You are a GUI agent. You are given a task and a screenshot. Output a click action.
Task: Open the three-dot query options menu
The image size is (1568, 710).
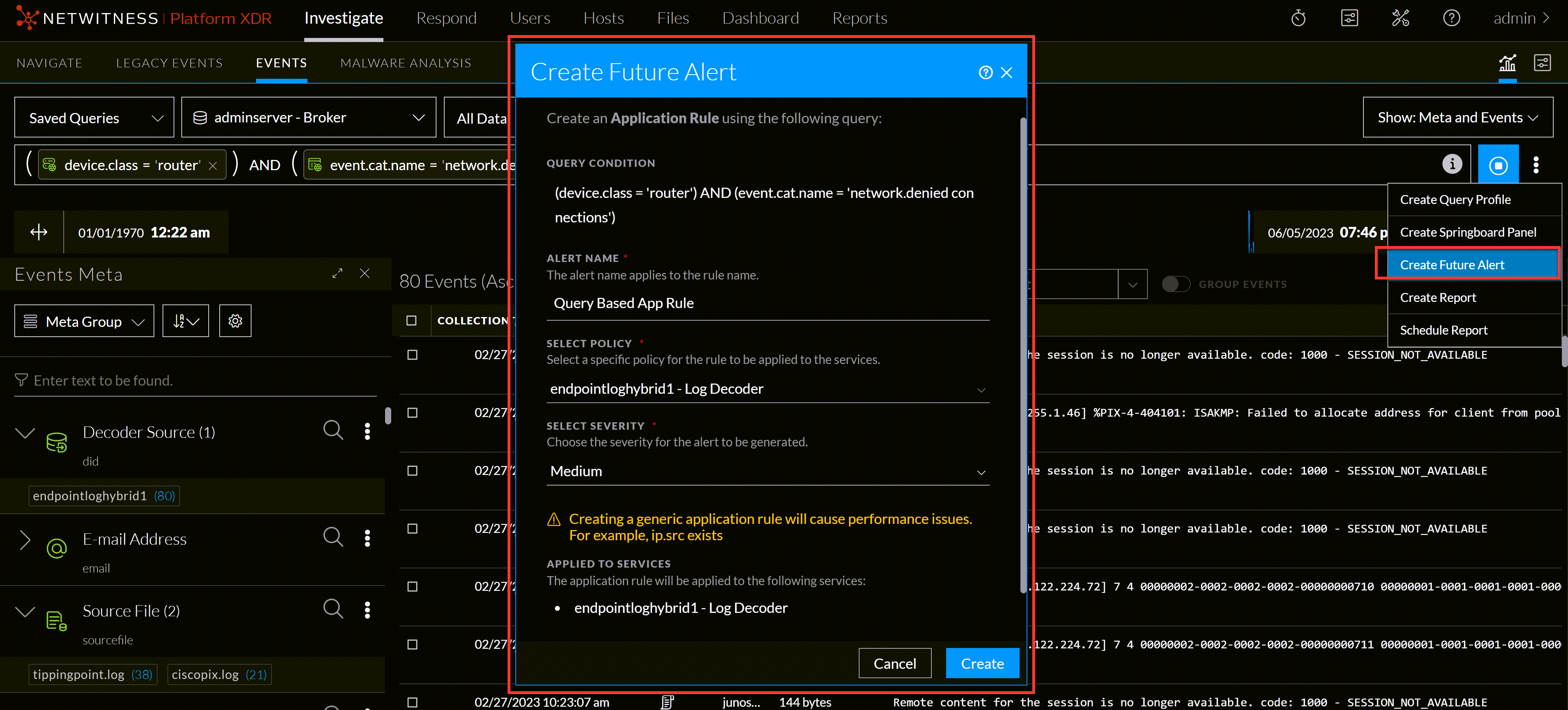[1536, 165]
